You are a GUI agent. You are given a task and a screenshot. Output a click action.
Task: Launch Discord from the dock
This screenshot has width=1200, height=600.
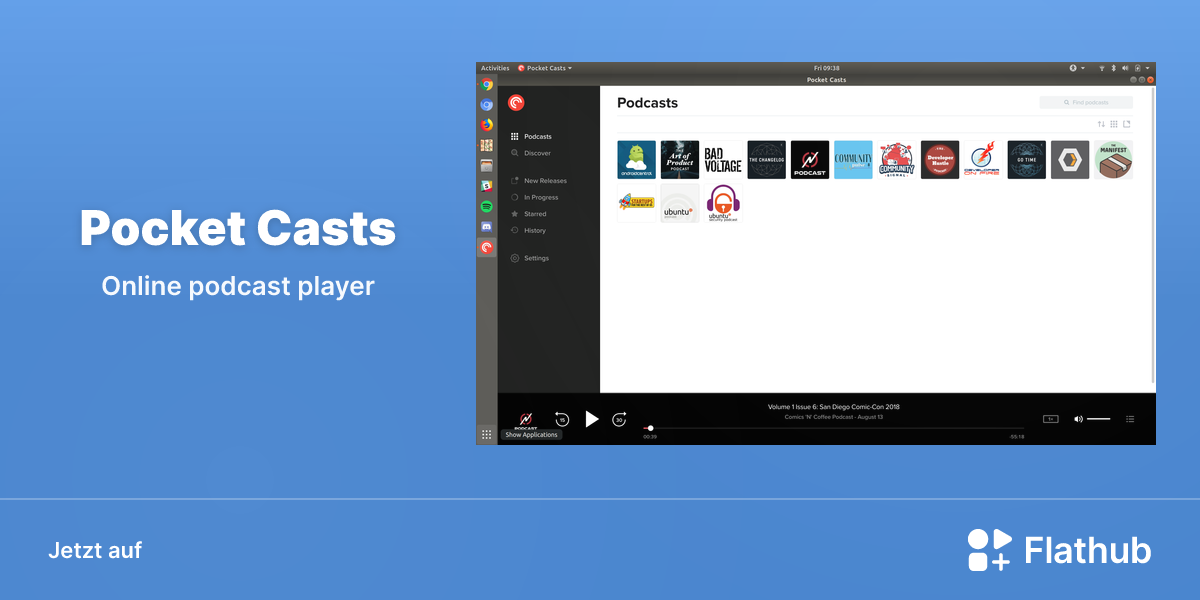[x=487, y=227]
